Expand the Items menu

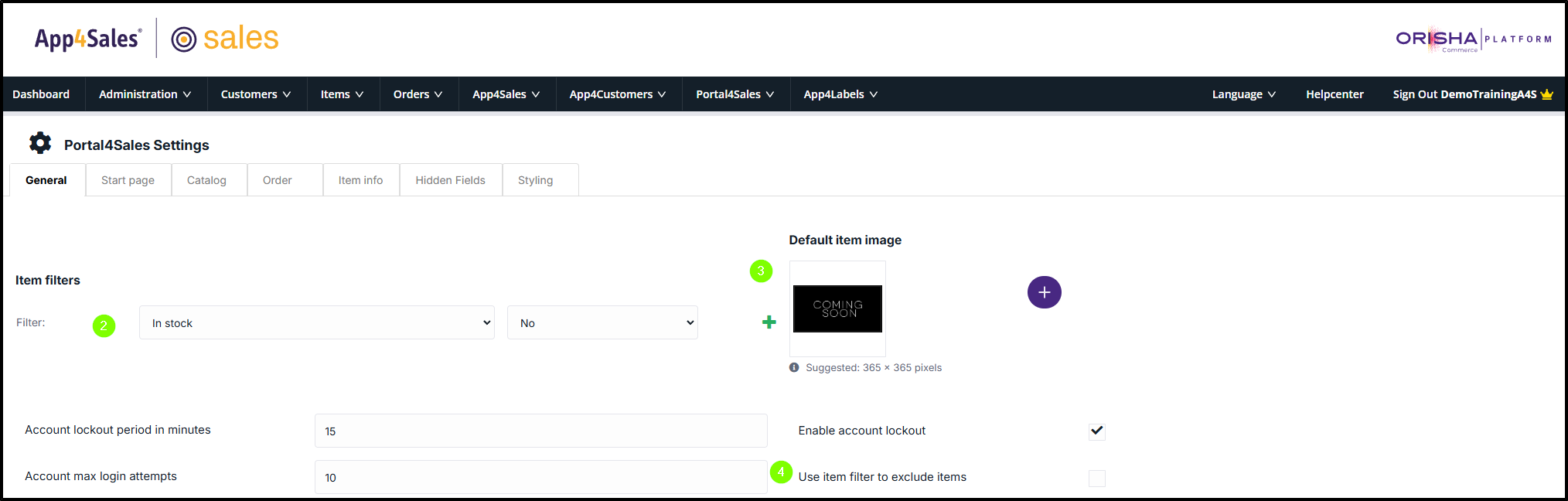[x=343, y=94]
